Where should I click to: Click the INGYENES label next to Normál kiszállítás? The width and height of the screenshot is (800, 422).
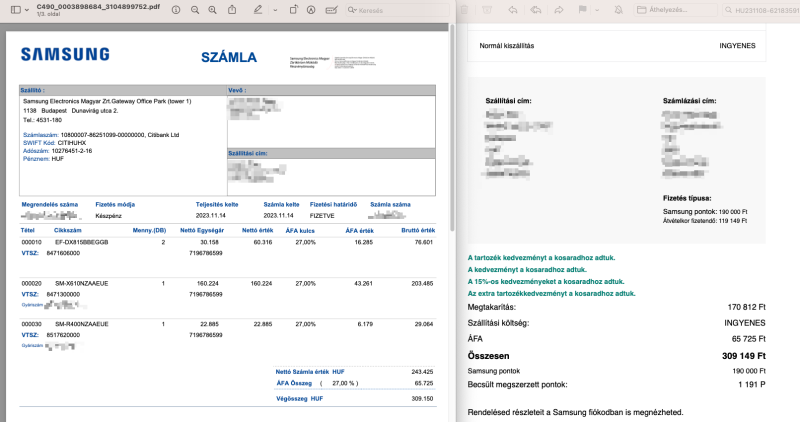[737, 46]
